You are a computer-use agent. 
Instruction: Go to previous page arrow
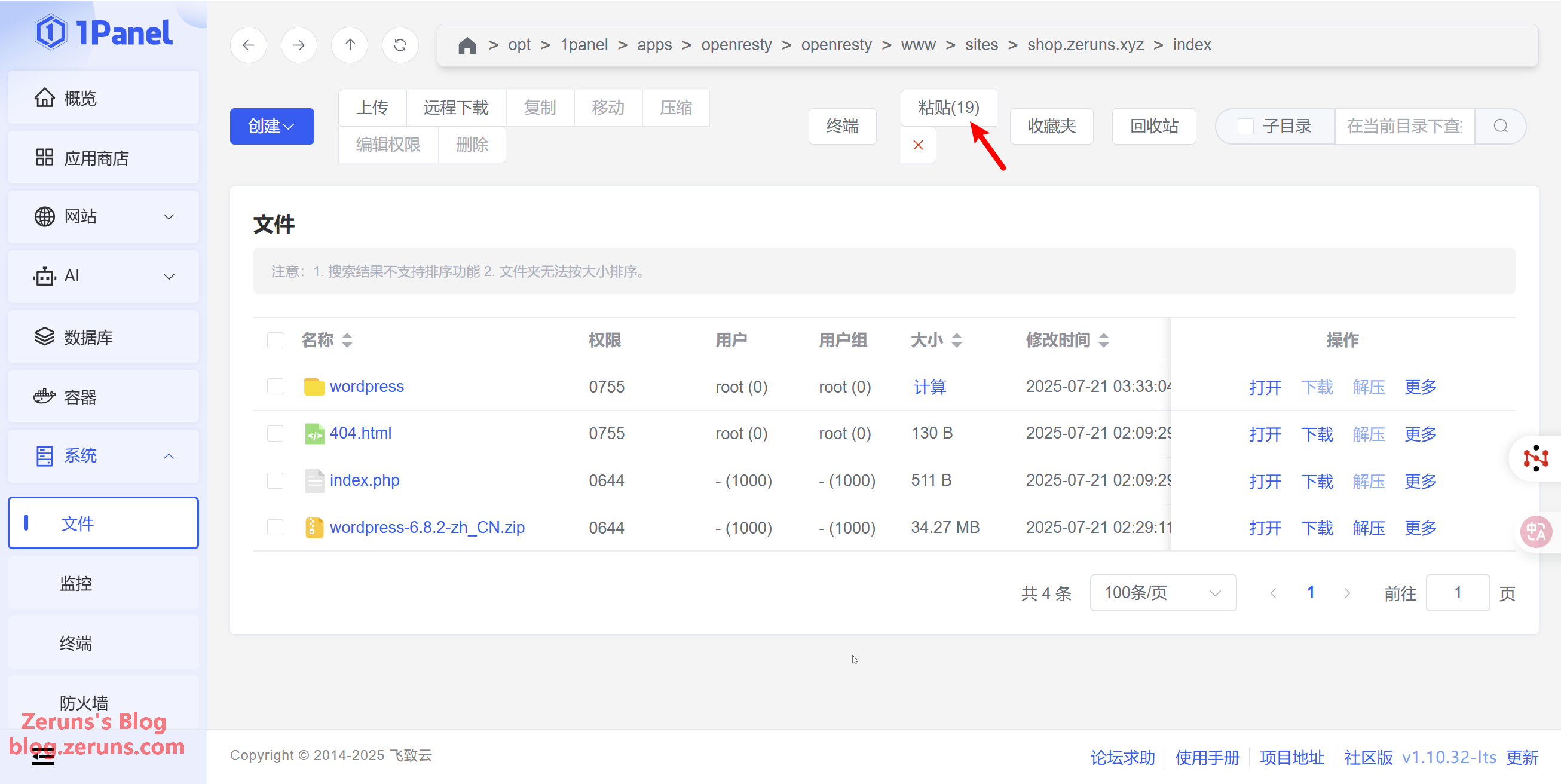(x=1273, y=593)
